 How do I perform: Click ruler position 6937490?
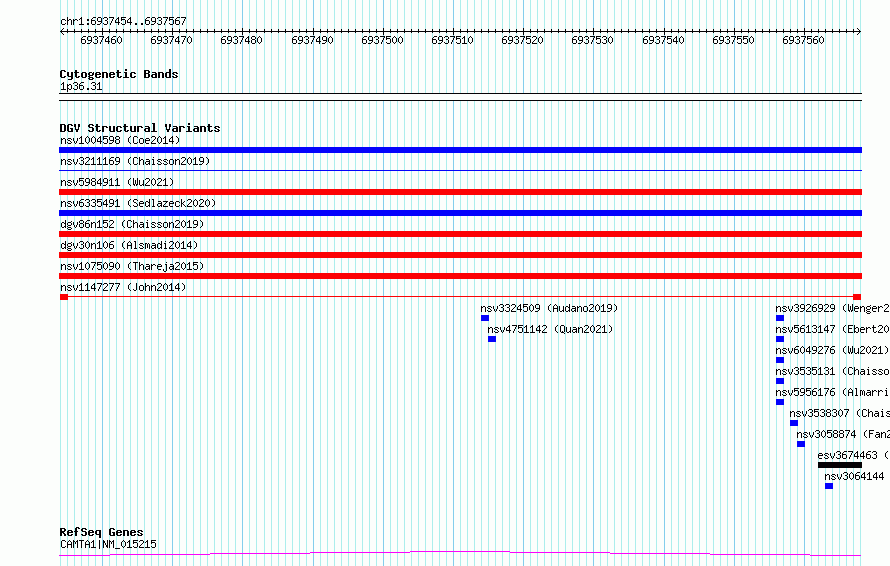tap(312, 40)
